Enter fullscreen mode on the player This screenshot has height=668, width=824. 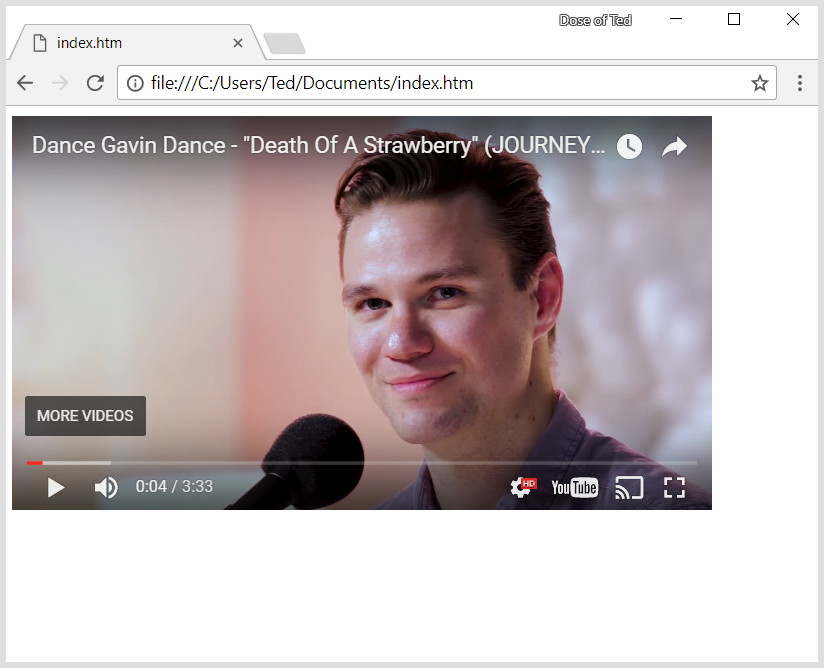coord(674,487)
